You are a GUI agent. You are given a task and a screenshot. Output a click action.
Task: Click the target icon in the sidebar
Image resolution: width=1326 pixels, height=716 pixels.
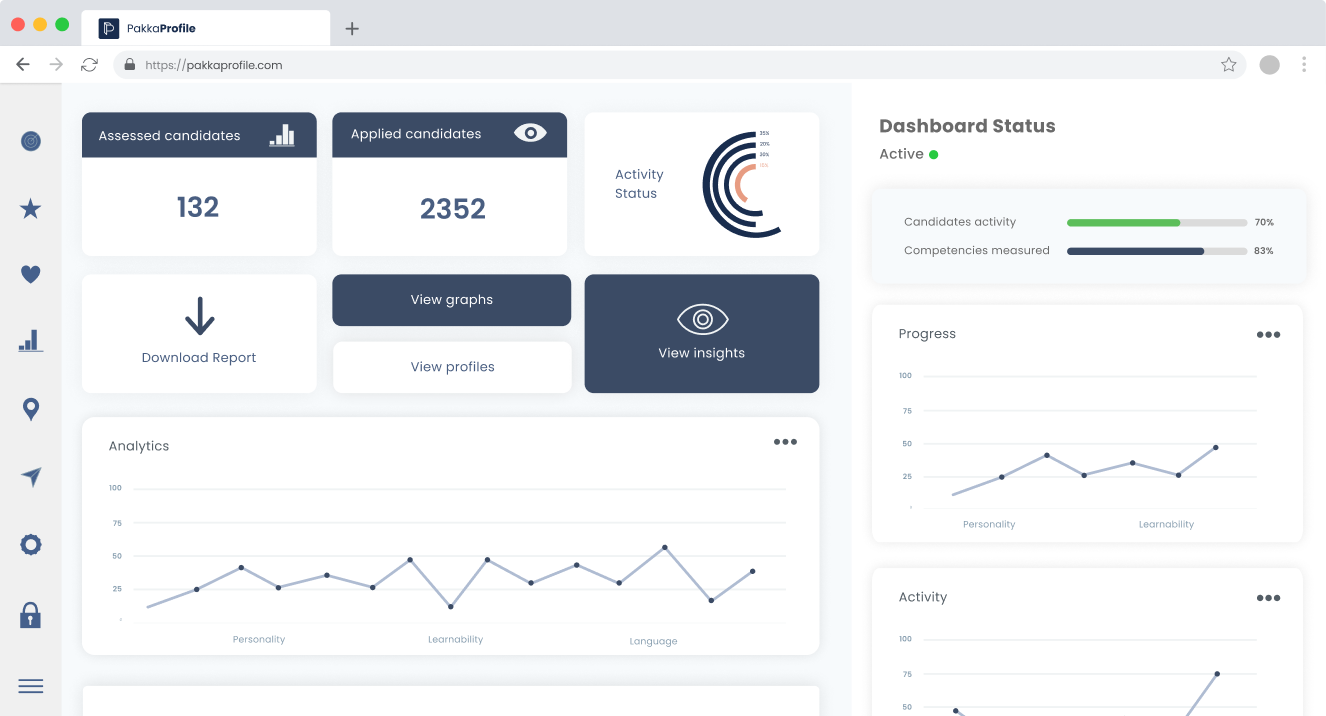pyautogui.click(x=31, y=141)
